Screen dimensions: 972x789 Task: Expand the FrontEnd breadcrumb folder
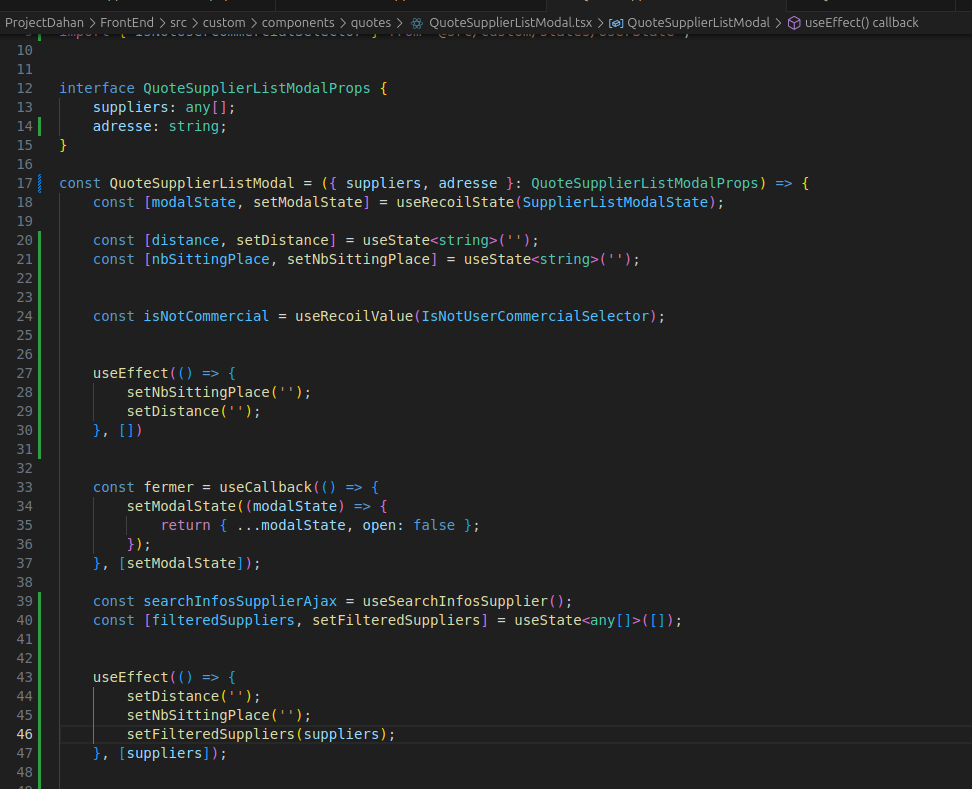(x=126, y=22)
